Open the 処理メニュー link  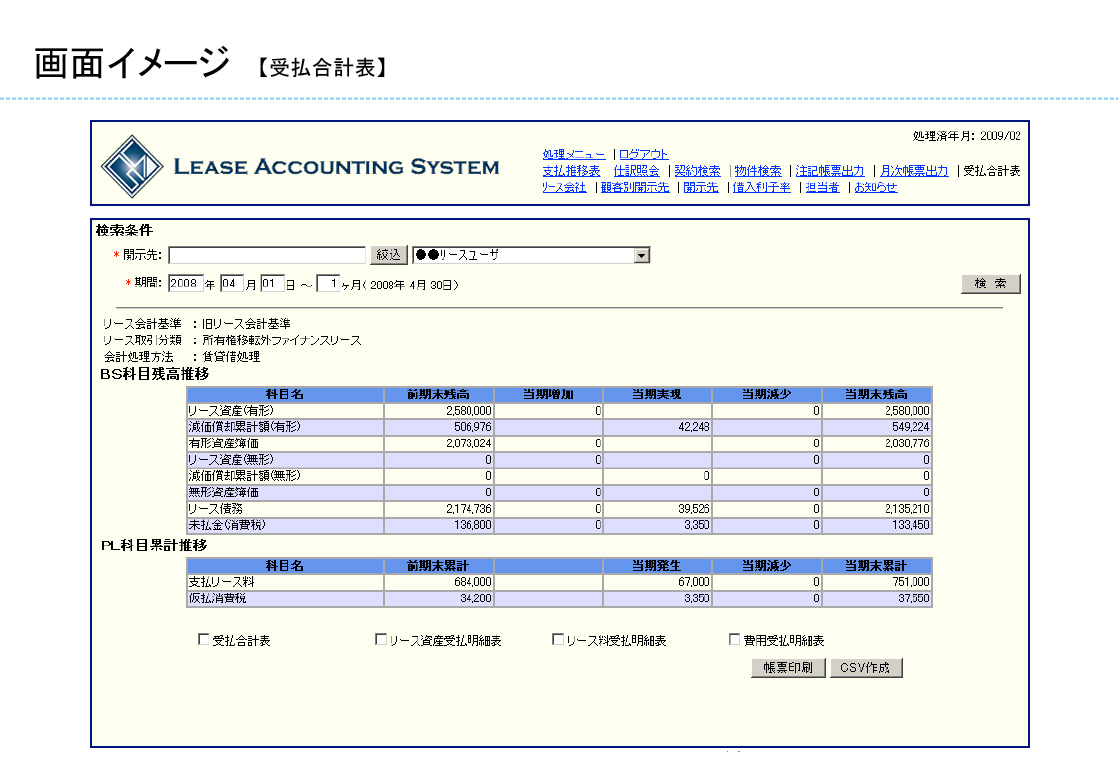pyautogui.click(x=574, y=154)
